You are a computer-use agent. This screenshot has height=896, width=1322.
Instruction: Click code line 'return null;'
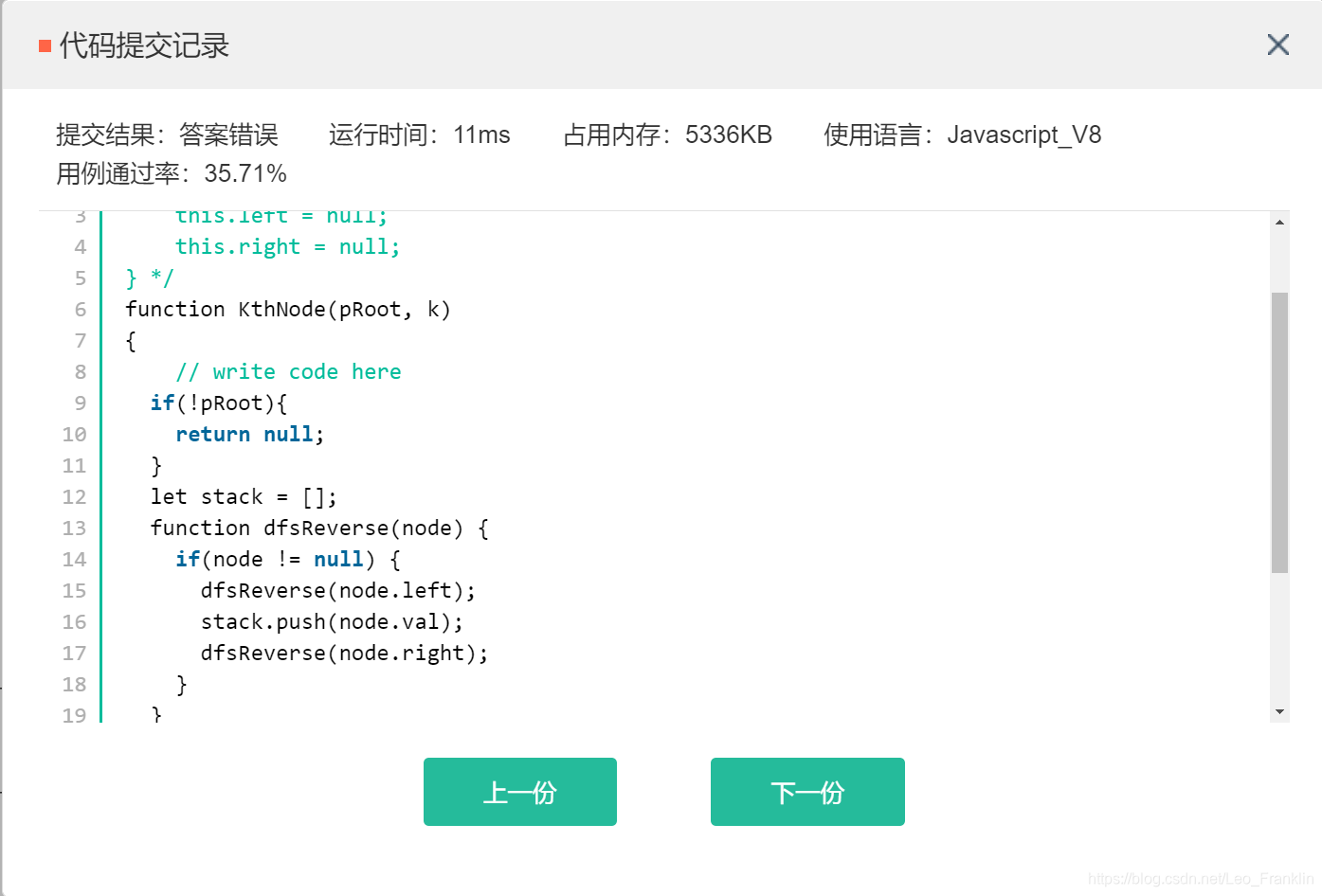click(250, 435)
